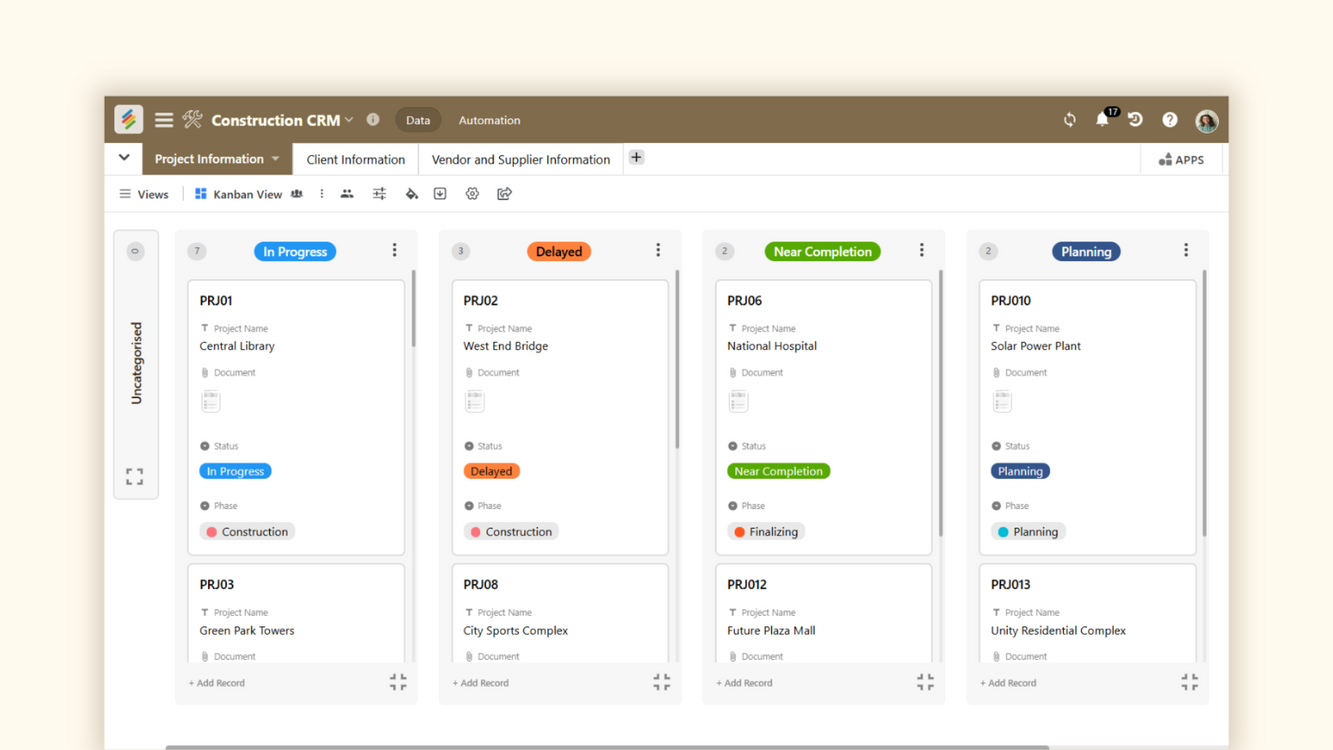The width and height of the screenshot is (1333, 750).
Task: Open the view settings gear icon
Action: click(472, 194)
